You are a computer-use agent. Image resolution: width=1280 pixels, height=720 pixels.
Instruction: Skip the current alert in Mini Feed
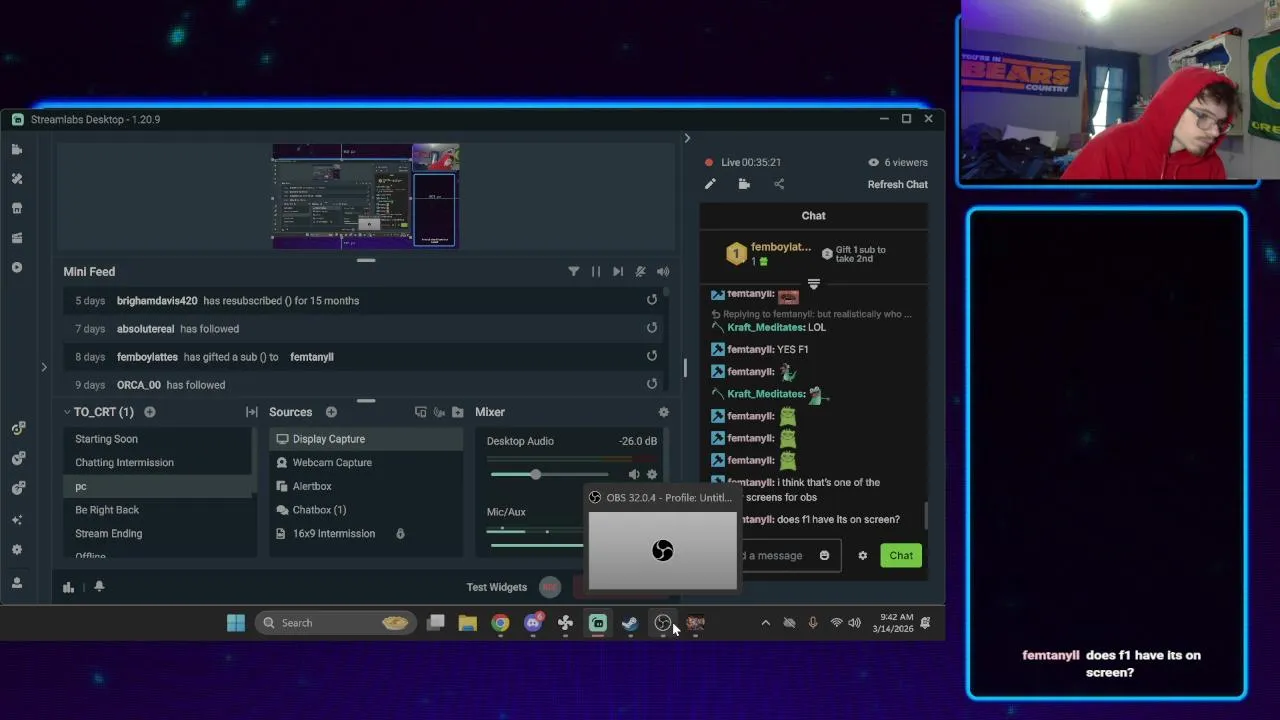[x=618, y=271]
